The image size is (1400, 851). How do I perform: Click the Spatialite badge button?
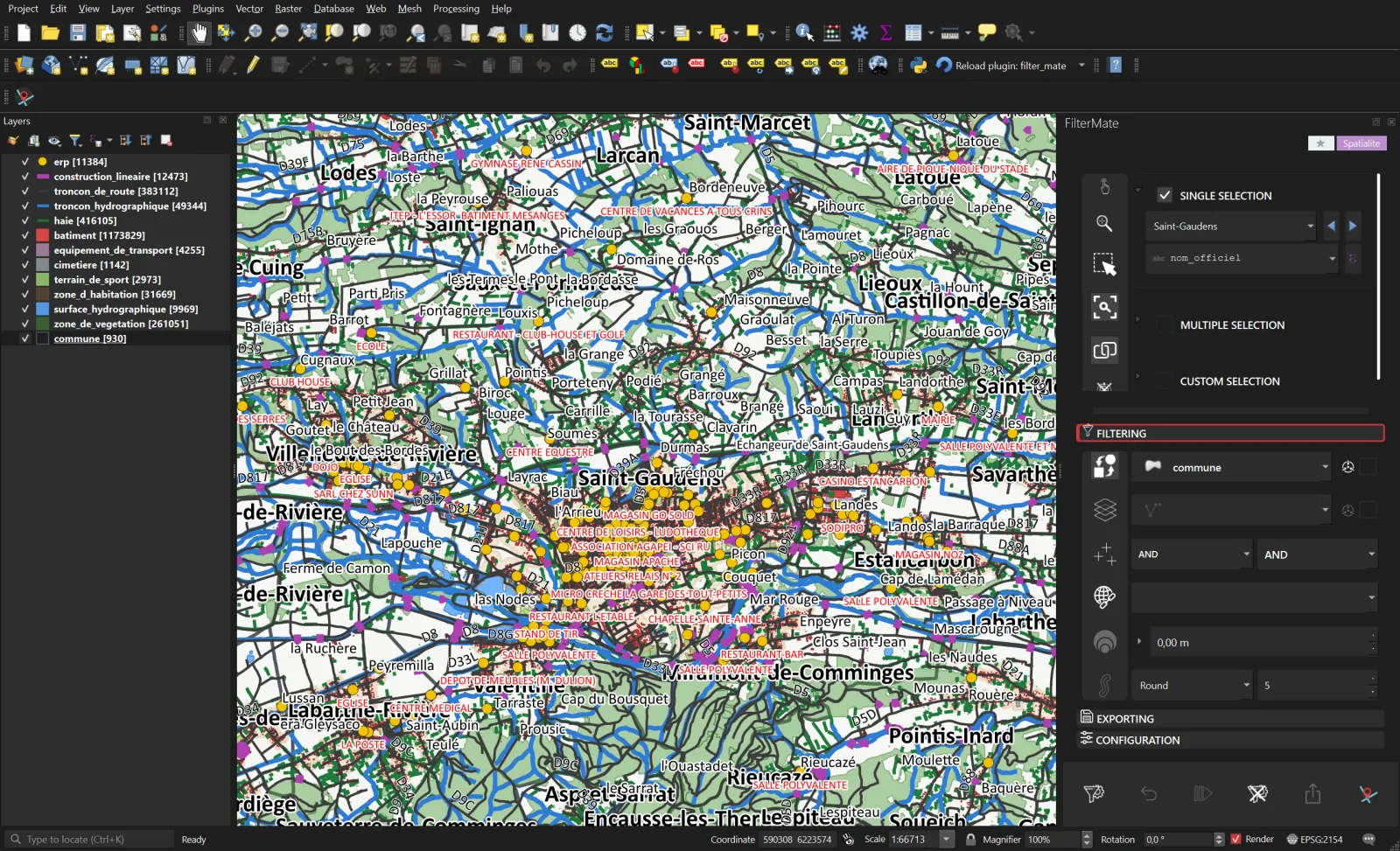(x=1361, y=143)
